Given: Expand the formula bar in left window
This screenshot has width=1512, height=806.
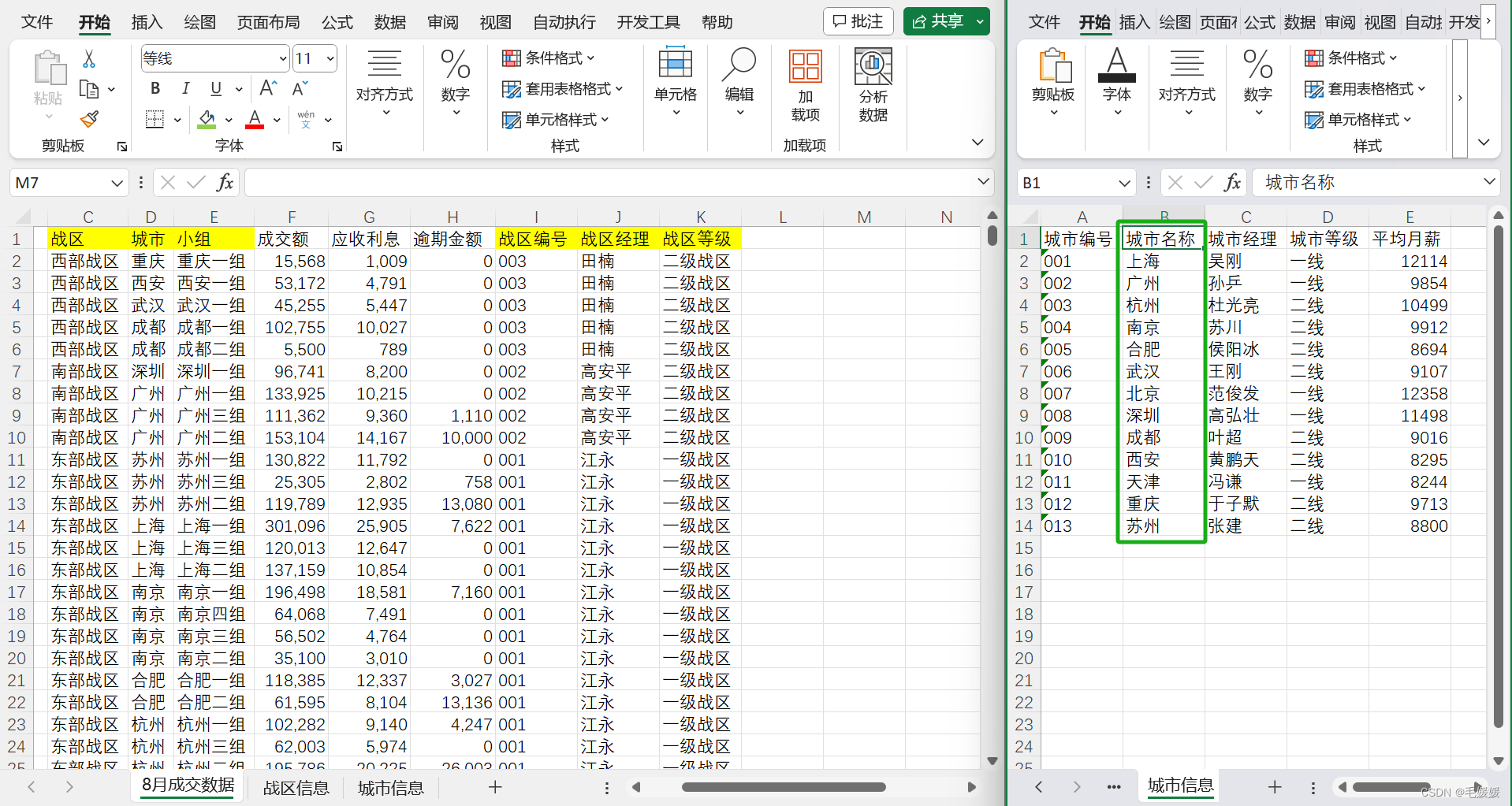Looking at the screenshot, I should 983,182.
